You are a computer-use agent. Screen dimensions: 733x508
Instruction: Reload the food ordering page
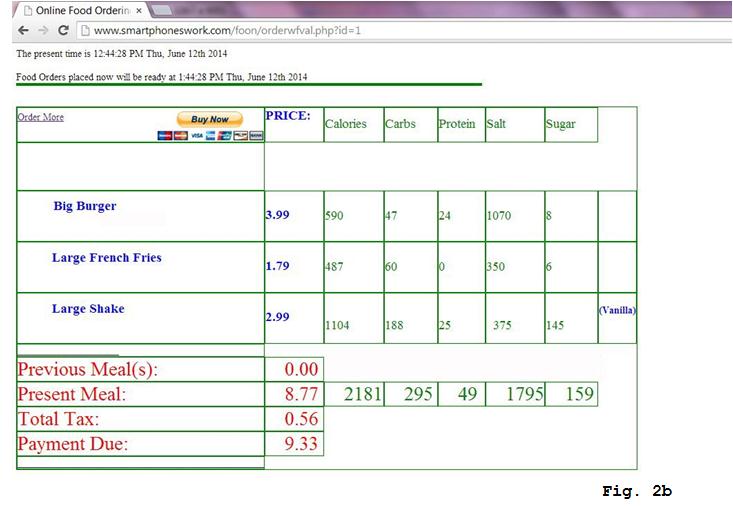click(64, 30)
